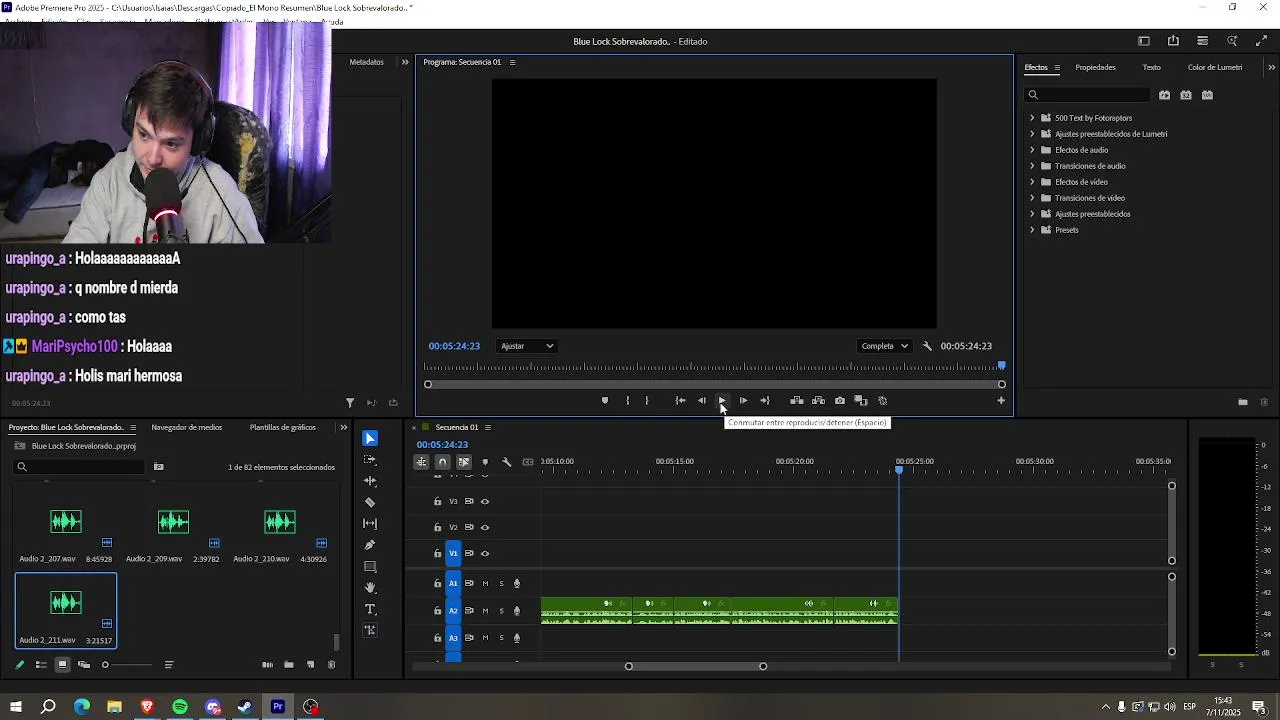Expand the Transiciones de vídeo folder

(1032, 198)
